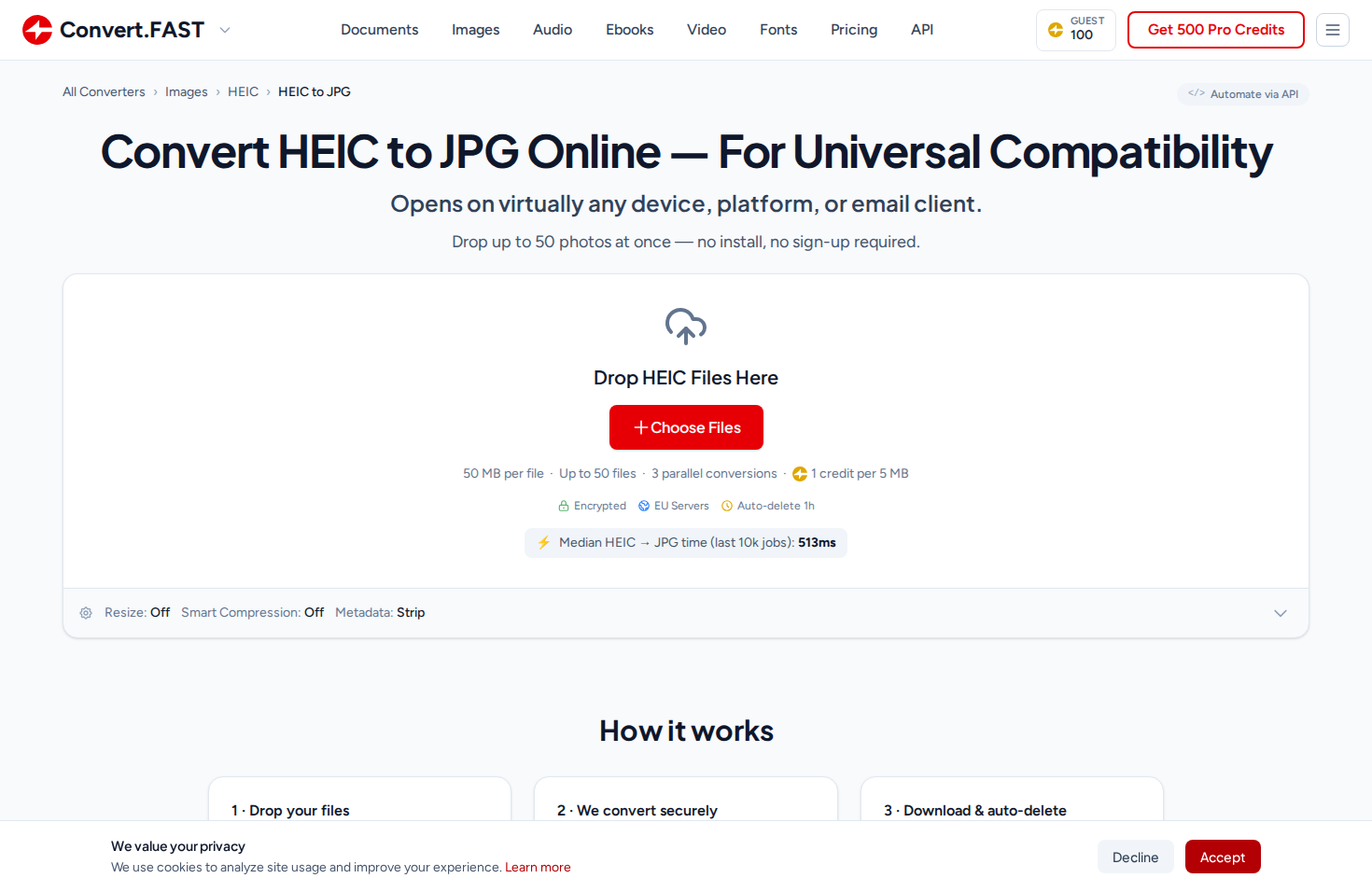Image resolution: width=1372 pixels, height=892 pixels.
Task: Click the '2 · We convert securely' card
Action: point(686,800)
